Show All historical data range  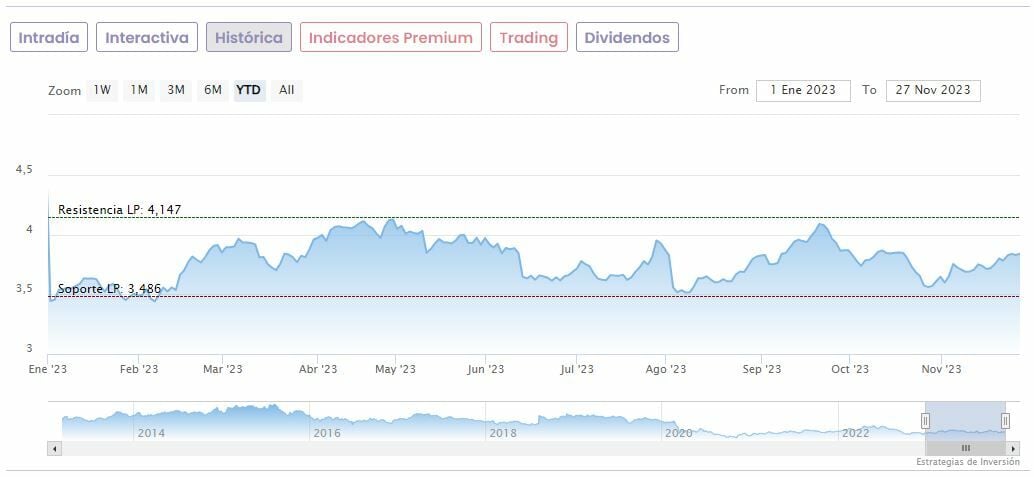click(x=287, y=90)
